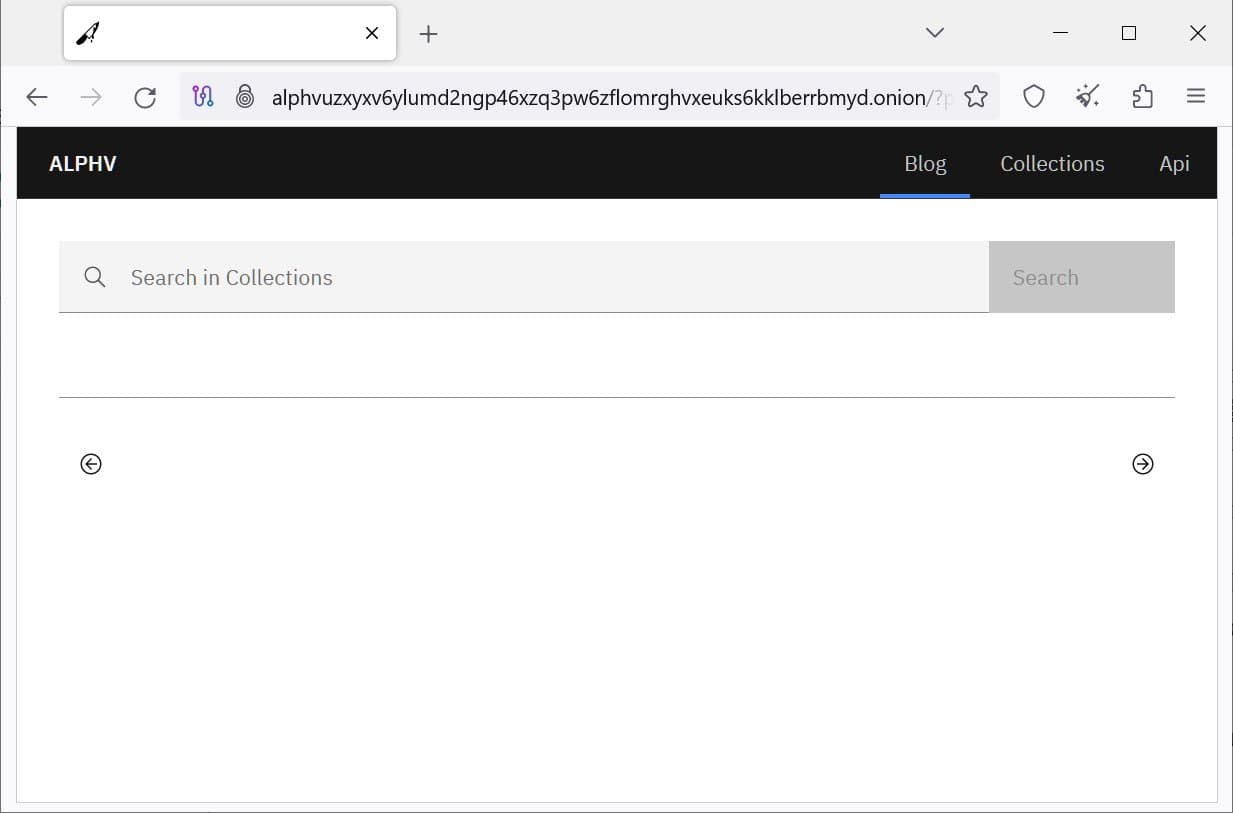Click the ALPHV logo
This screenshot has height=813, width=1233.
pyautogui.click(x=82, y=163)
